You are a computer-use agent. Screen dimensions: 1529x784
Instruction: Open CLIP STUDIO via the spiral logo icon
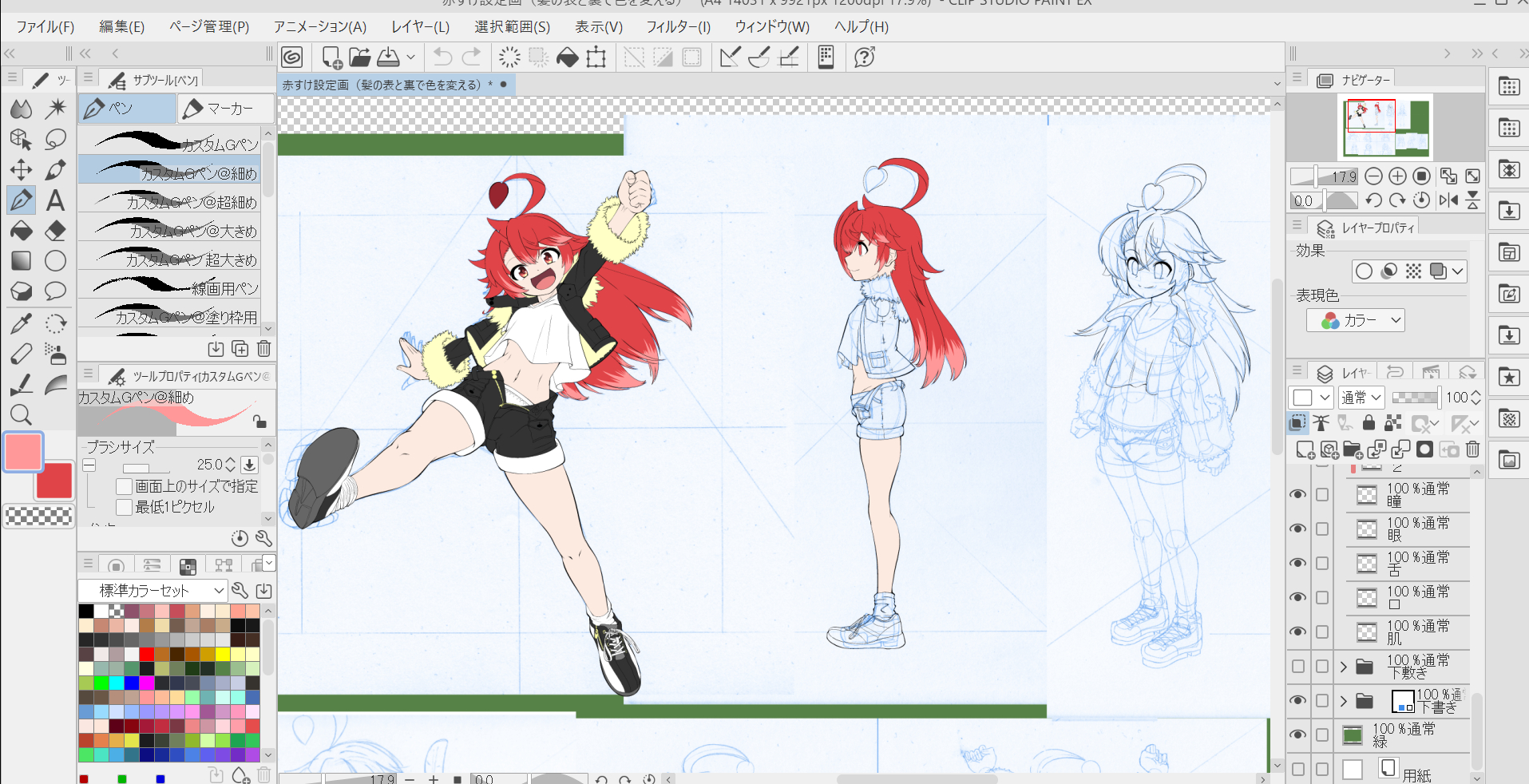click(291, 57)
